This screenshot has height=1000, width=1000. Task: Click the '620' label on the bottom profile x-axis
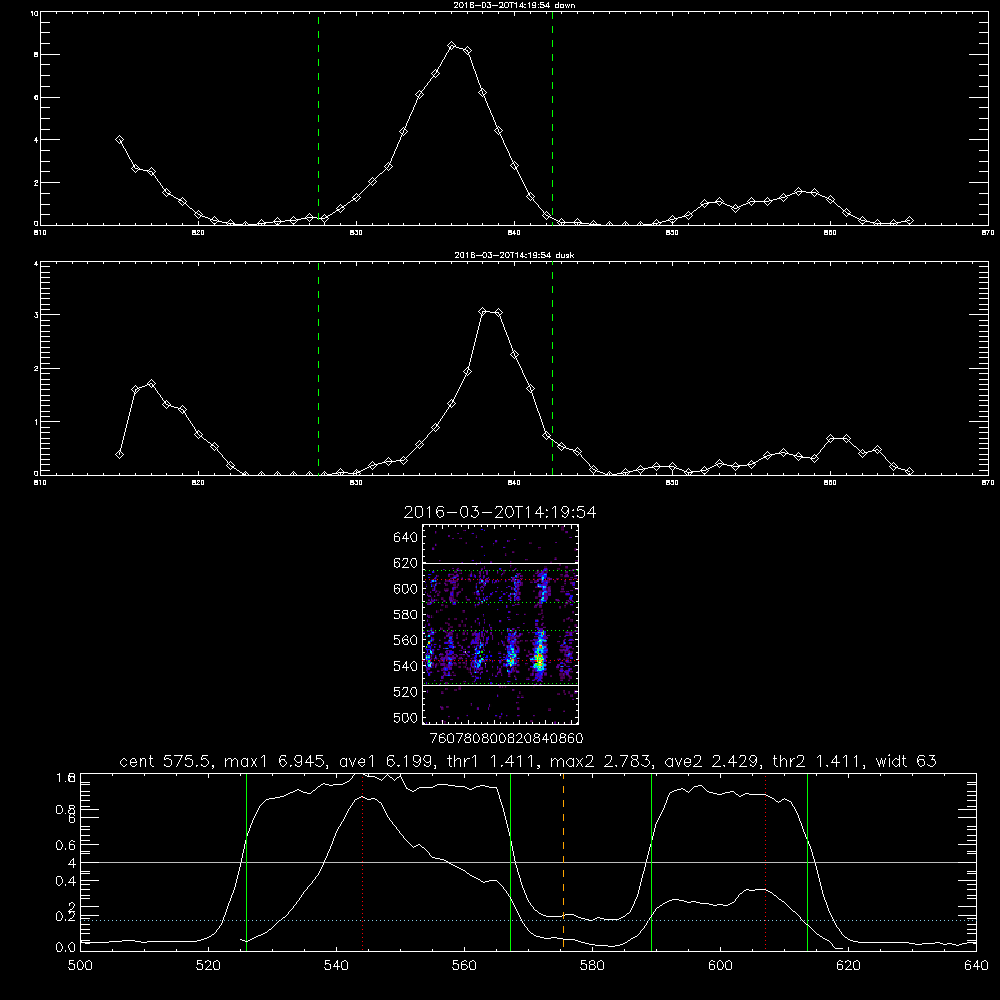coord(848,966)
